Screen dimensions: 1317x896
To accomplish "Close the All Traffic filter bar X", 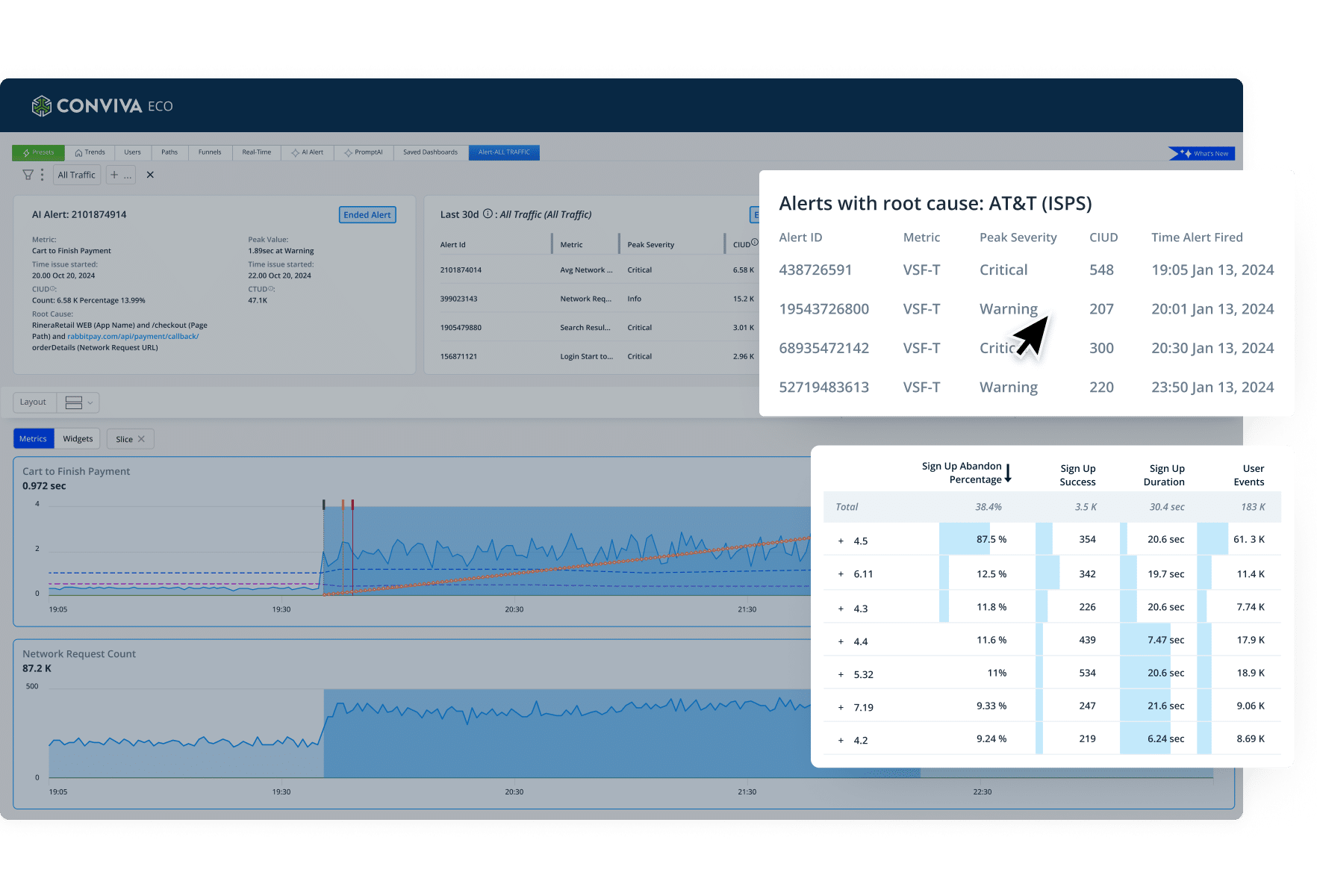I will 150,175.
